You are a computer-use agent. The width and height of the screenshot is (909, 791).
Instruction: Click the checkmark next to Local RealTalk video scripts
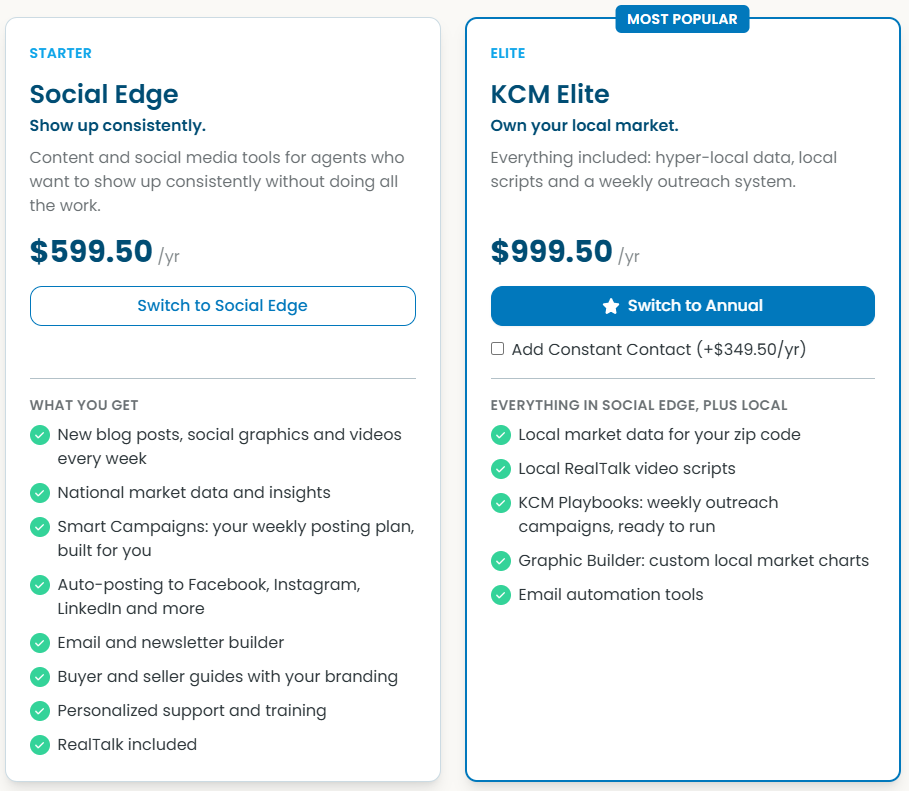click(501, 469)
